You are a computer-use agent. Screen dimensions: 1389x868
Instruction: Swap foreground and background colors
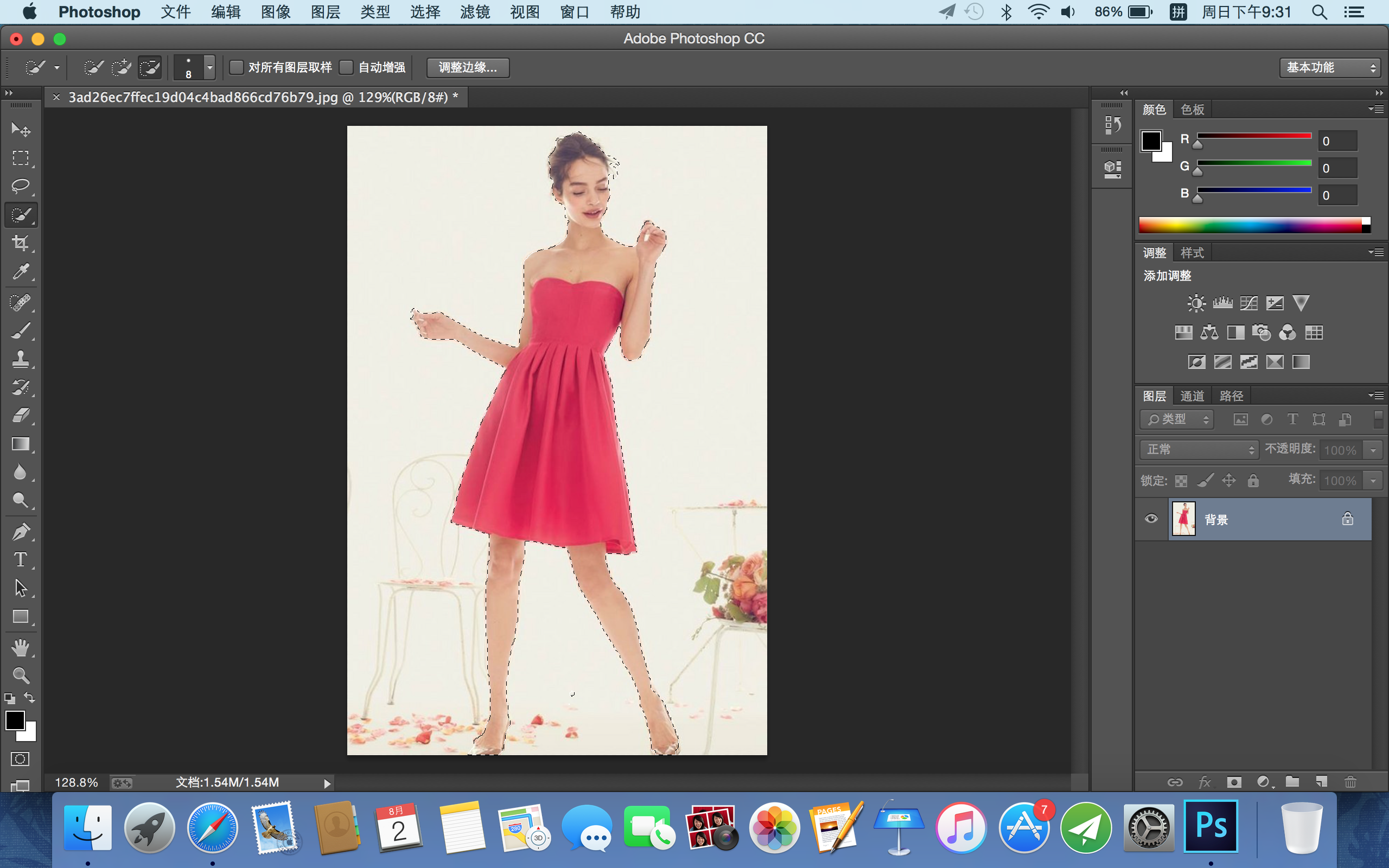pyautogui.click(x=30, y=698)
